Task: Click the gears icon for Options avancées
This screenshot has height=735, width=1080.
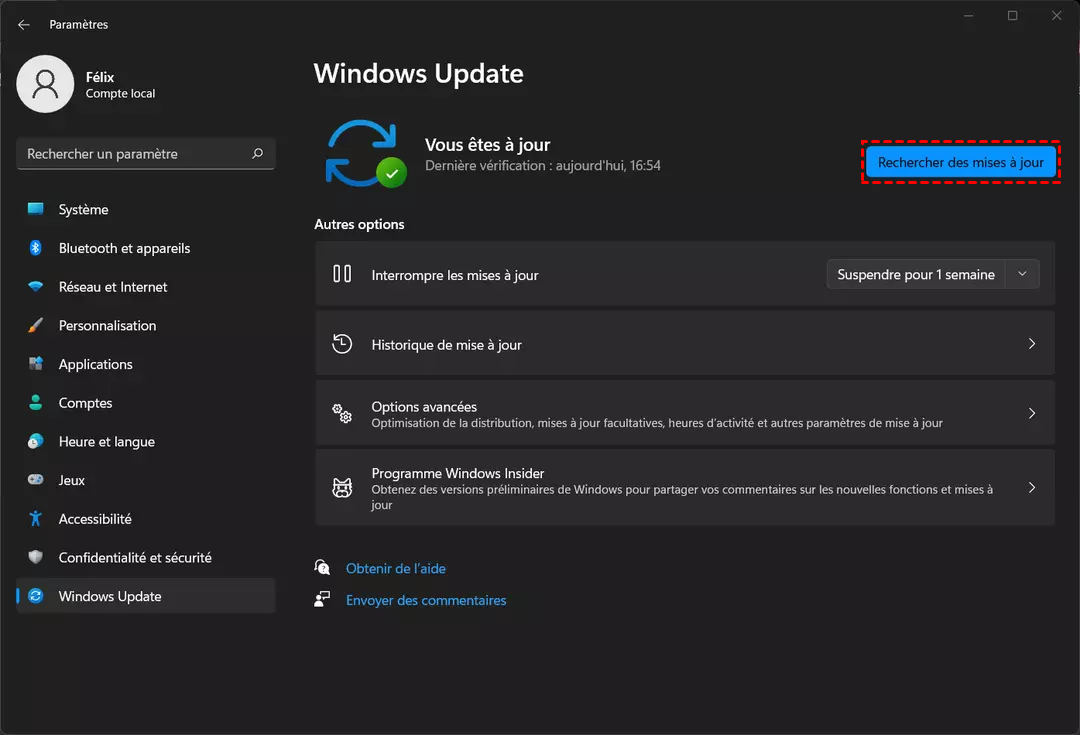Action: [x=342, y=413]
